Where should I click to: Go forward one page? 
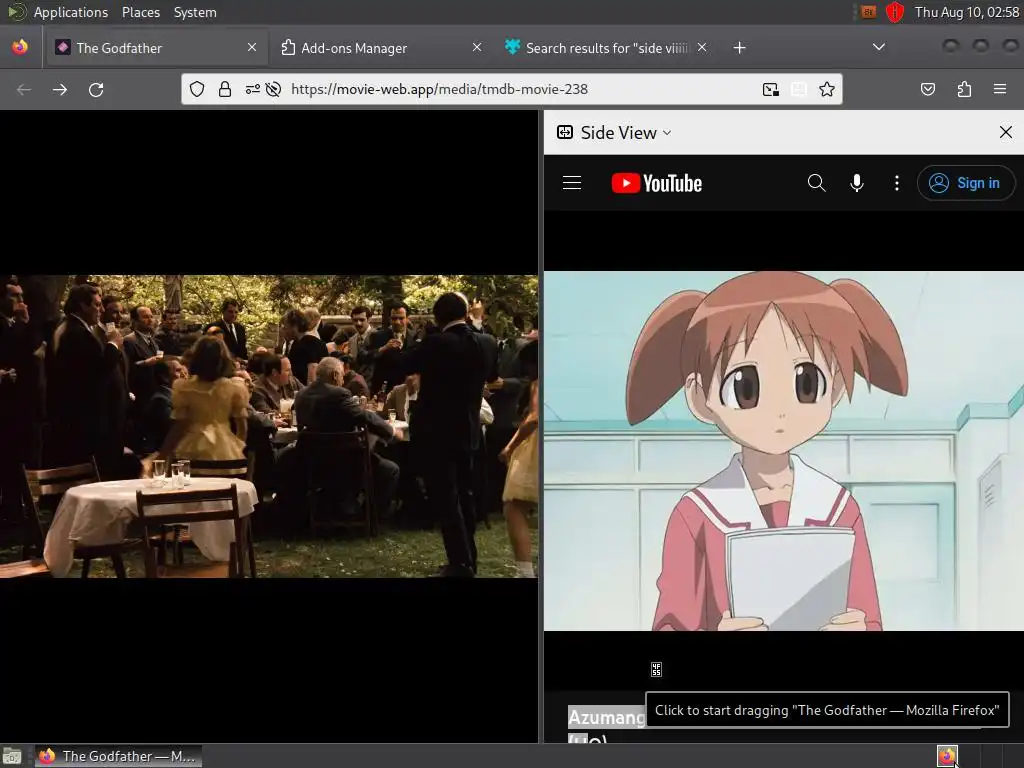coord(60,89)
